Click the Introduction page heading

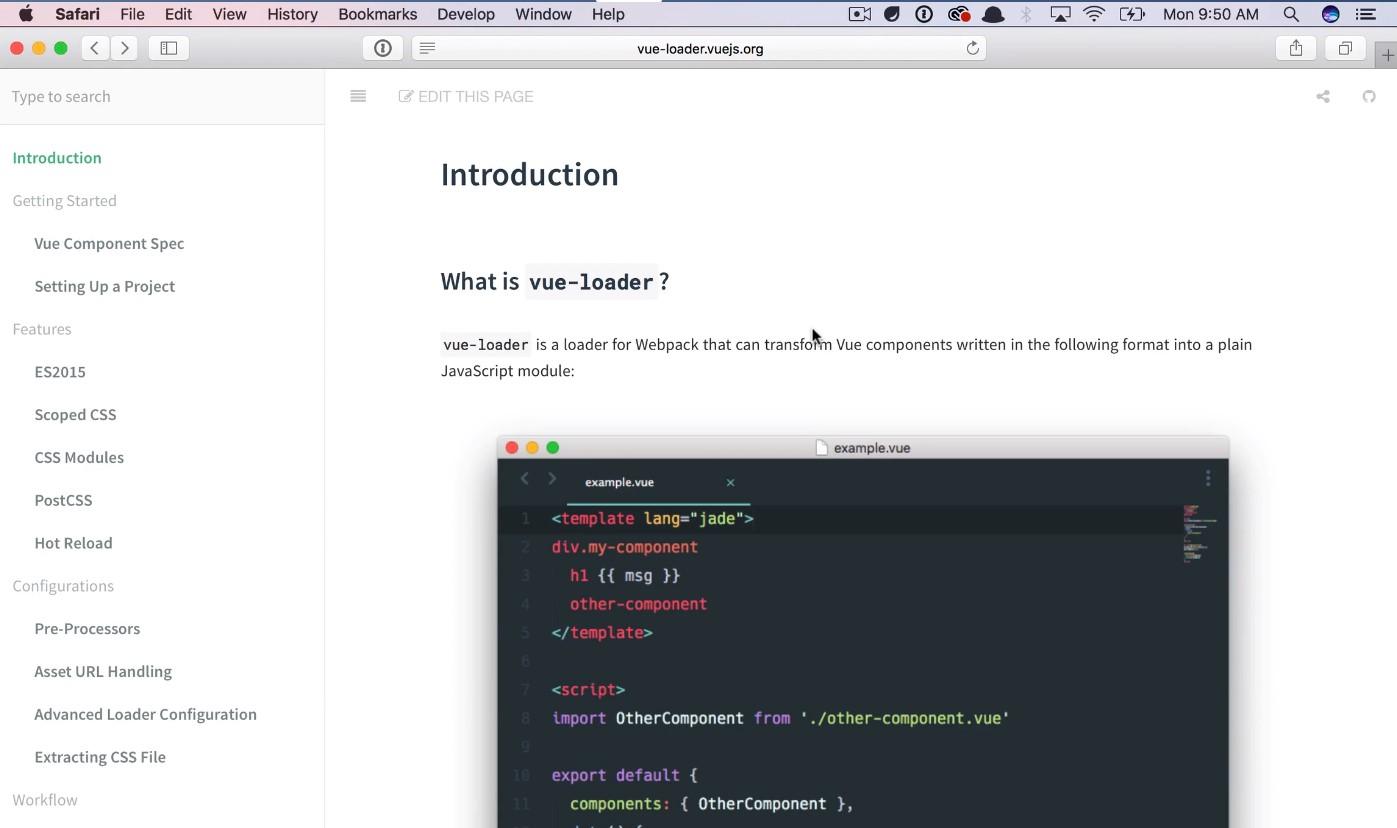click(x=530, y=175)
